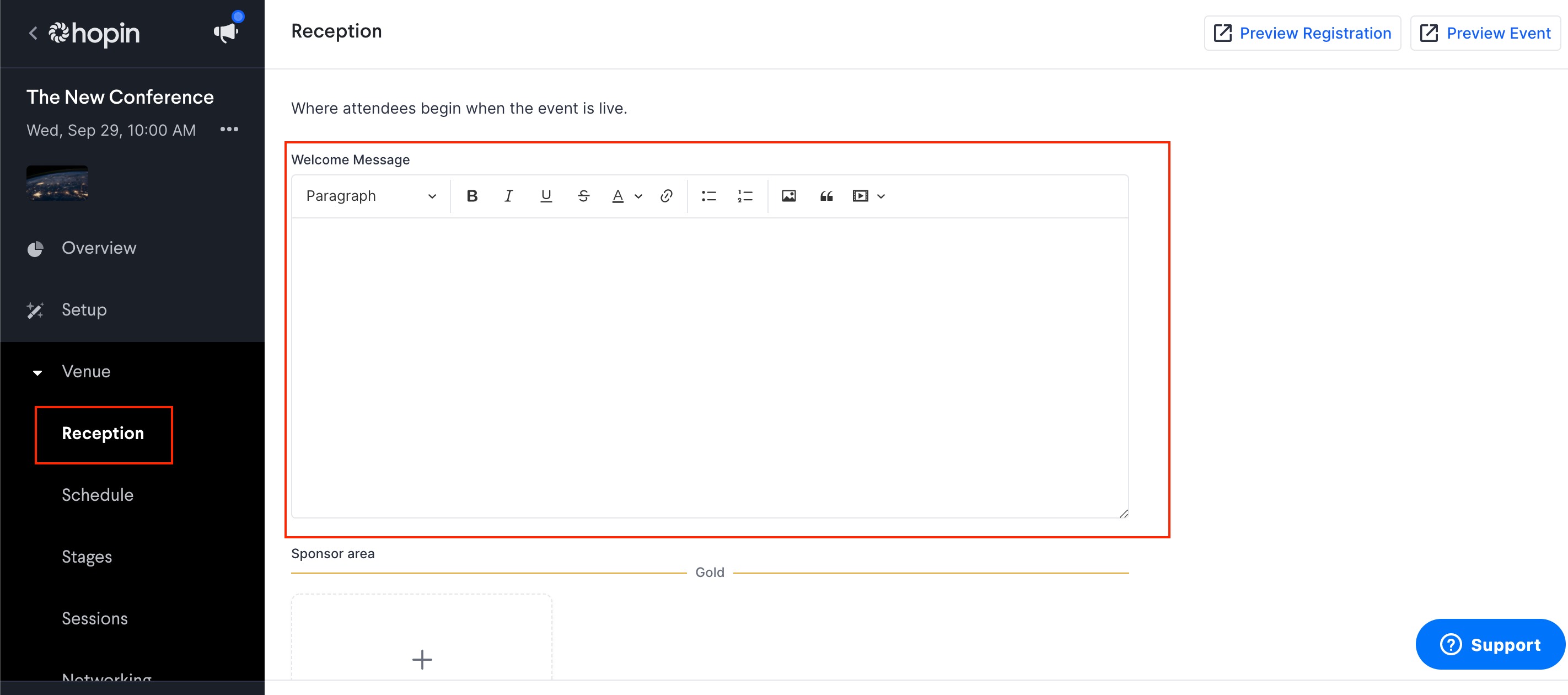Click Preview Event button
Image resolution: width=1568 pixels, height=695 pixels.
click(1485, 33)
